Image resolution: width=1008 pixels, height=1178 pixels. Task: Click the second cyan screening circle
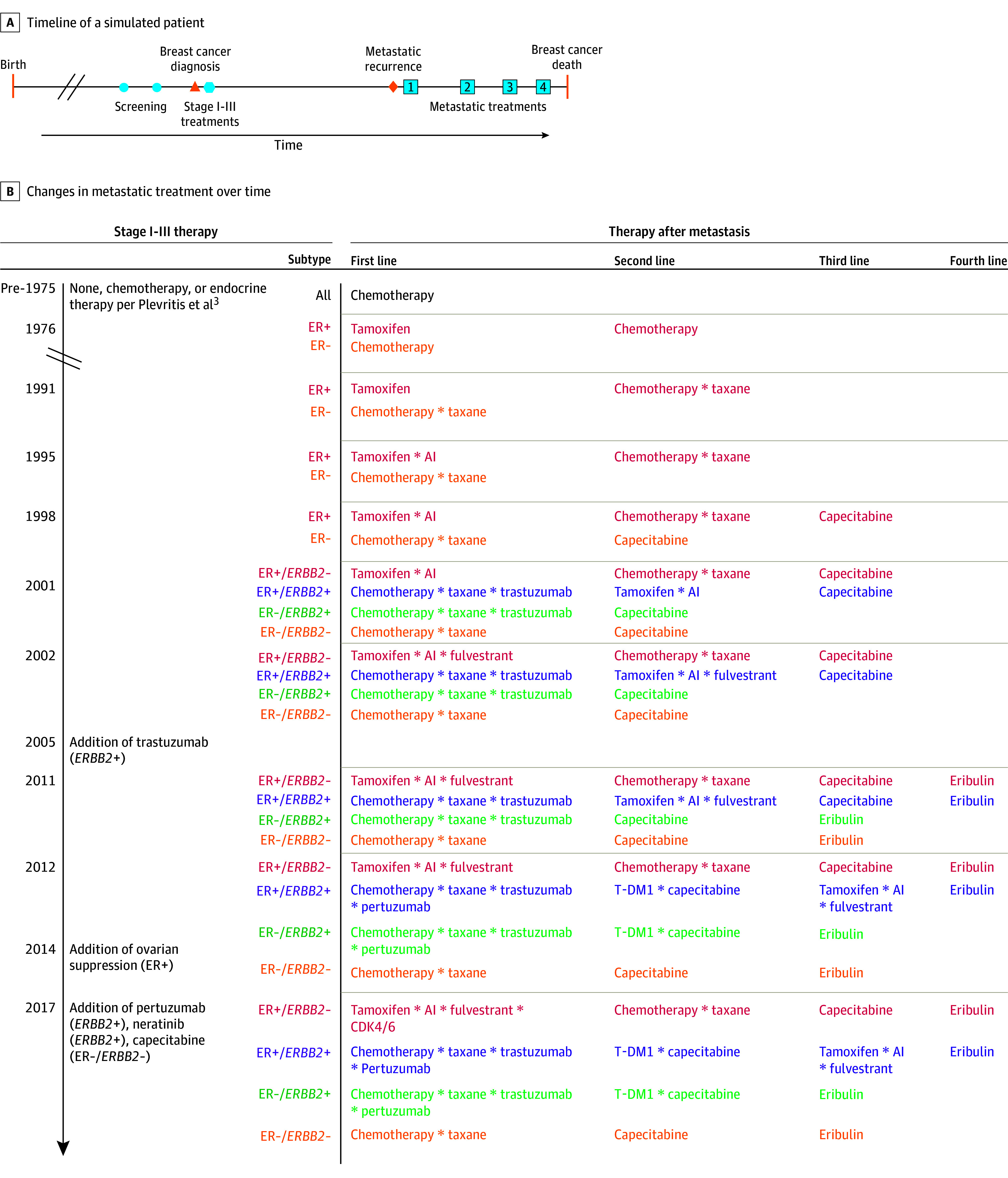(157, 87)
